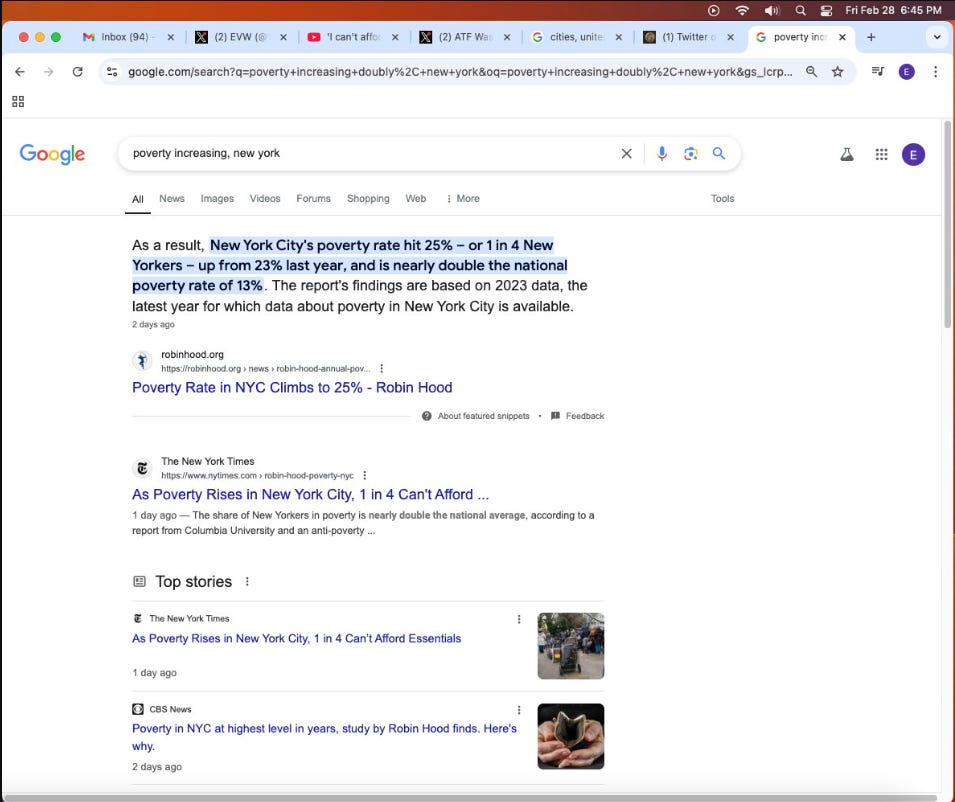Open macOS Wi-Fi menu bar icon

742,10
